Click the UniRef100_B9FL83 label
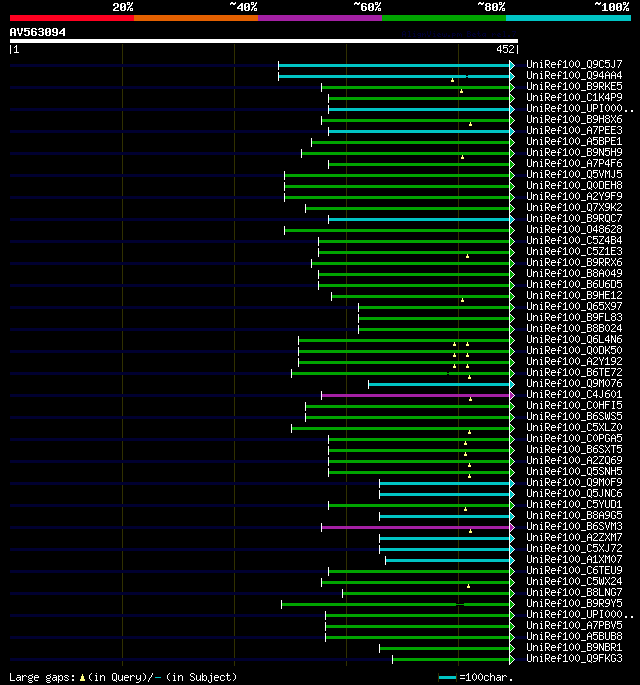 (x=574, y=317)
